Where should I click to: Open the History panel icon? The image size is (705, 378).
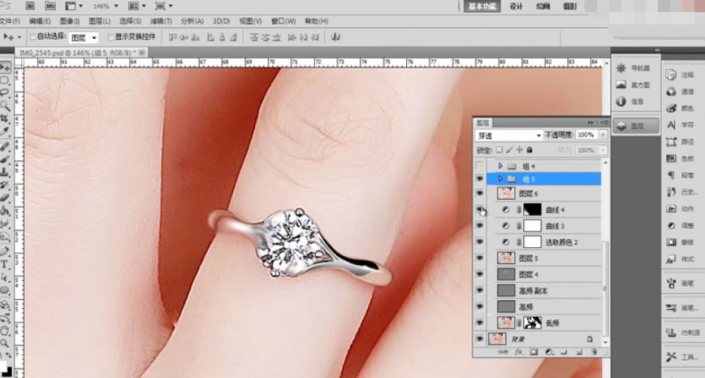pos(671,192)
